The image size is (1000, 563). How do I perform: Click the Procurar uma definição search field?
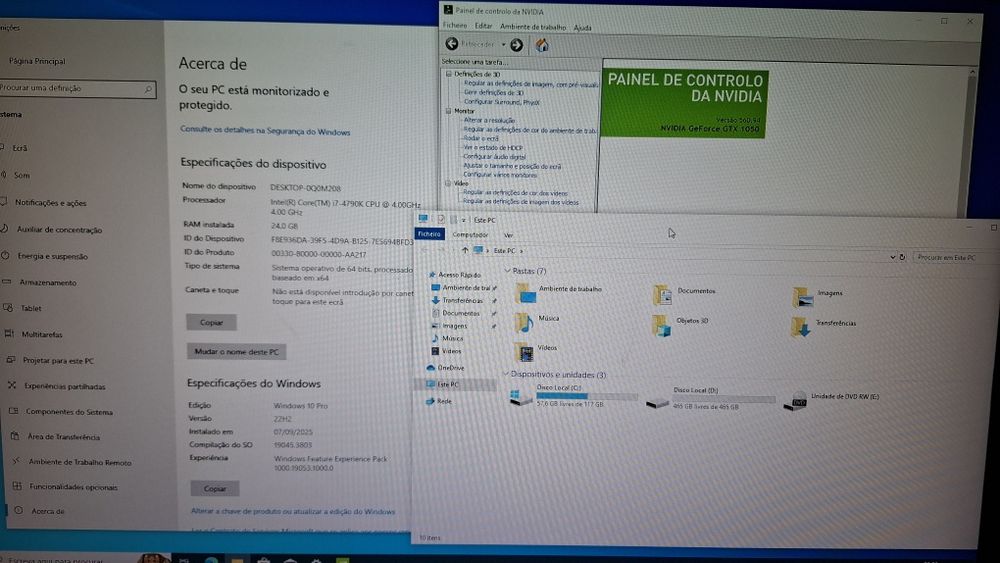pos(77,89)
